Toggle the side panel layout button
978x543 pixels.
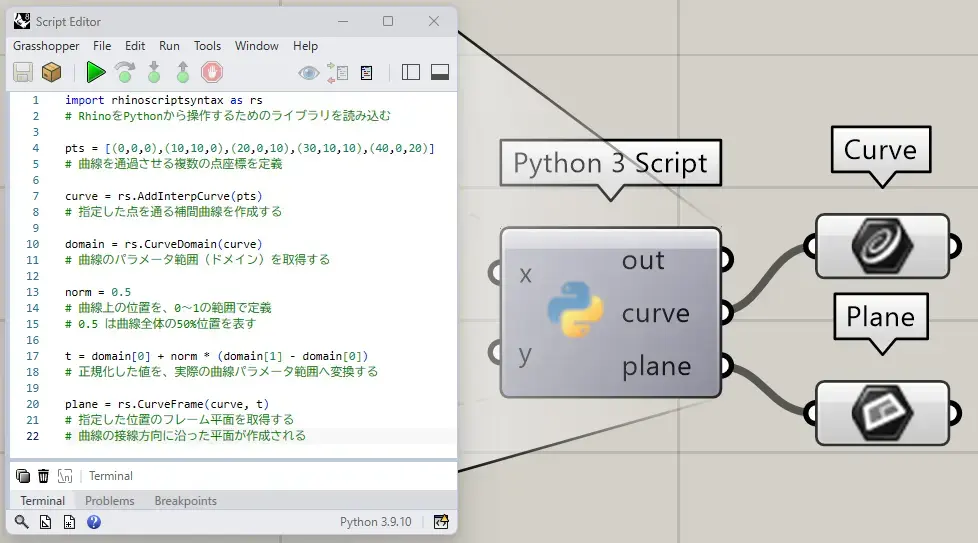[411, 72]
